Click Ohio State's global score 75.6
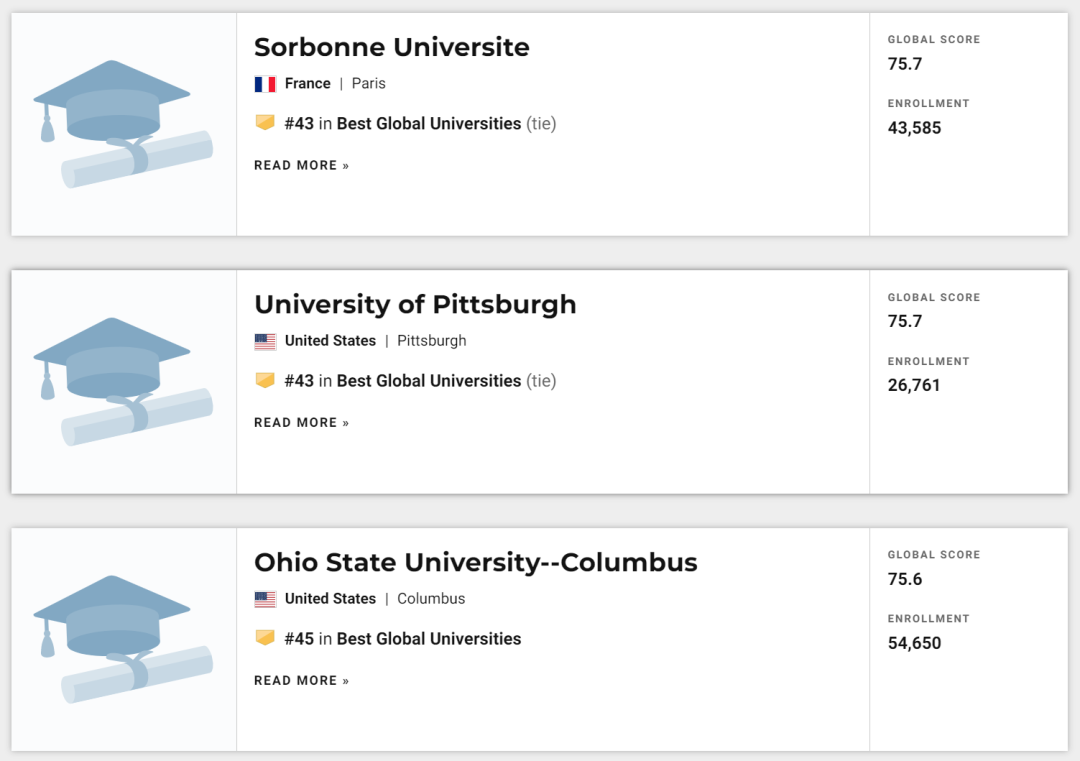This screenshot has height=761, width=1080. pos(905,579)
